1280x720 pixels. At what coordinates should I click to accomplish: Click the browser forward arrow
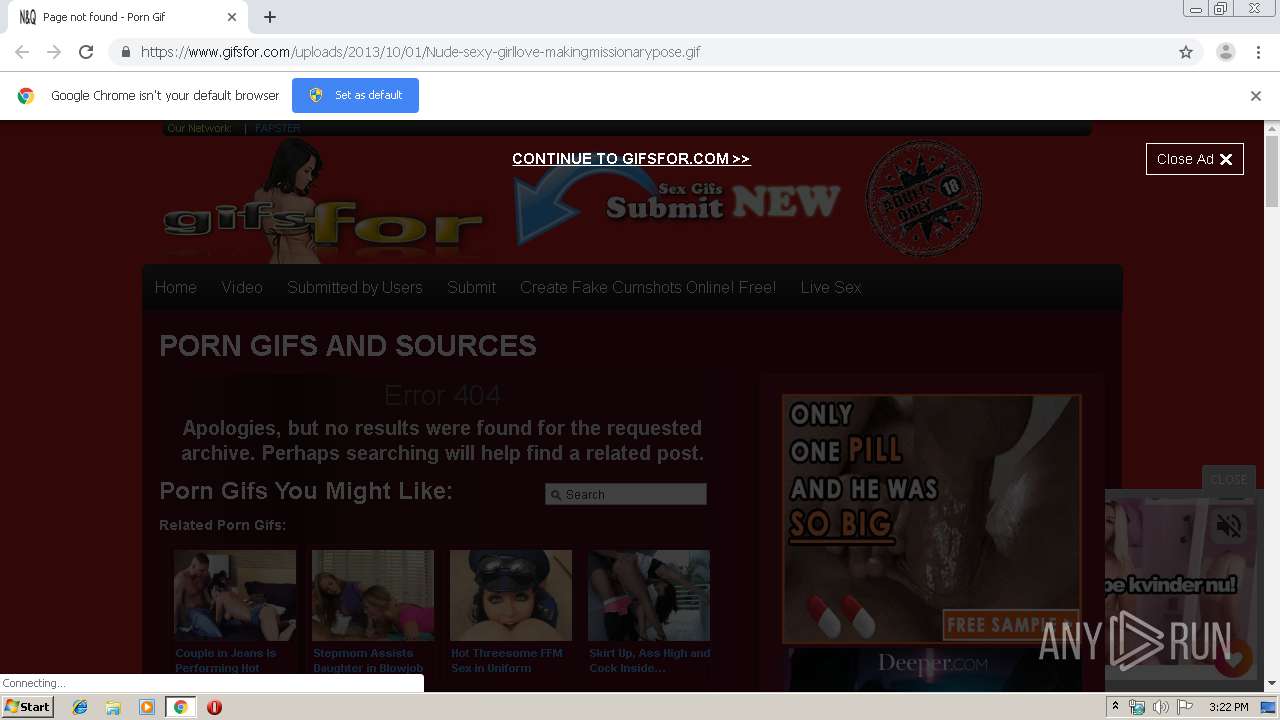click(x=54, y=52)
